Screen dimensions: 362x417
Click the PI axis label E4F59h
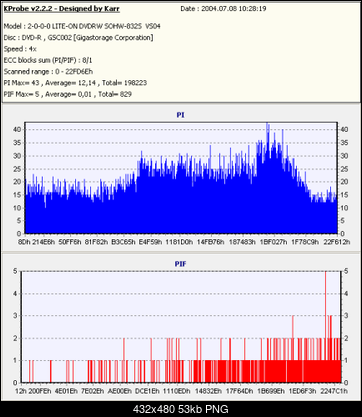[x=150, y=242]
